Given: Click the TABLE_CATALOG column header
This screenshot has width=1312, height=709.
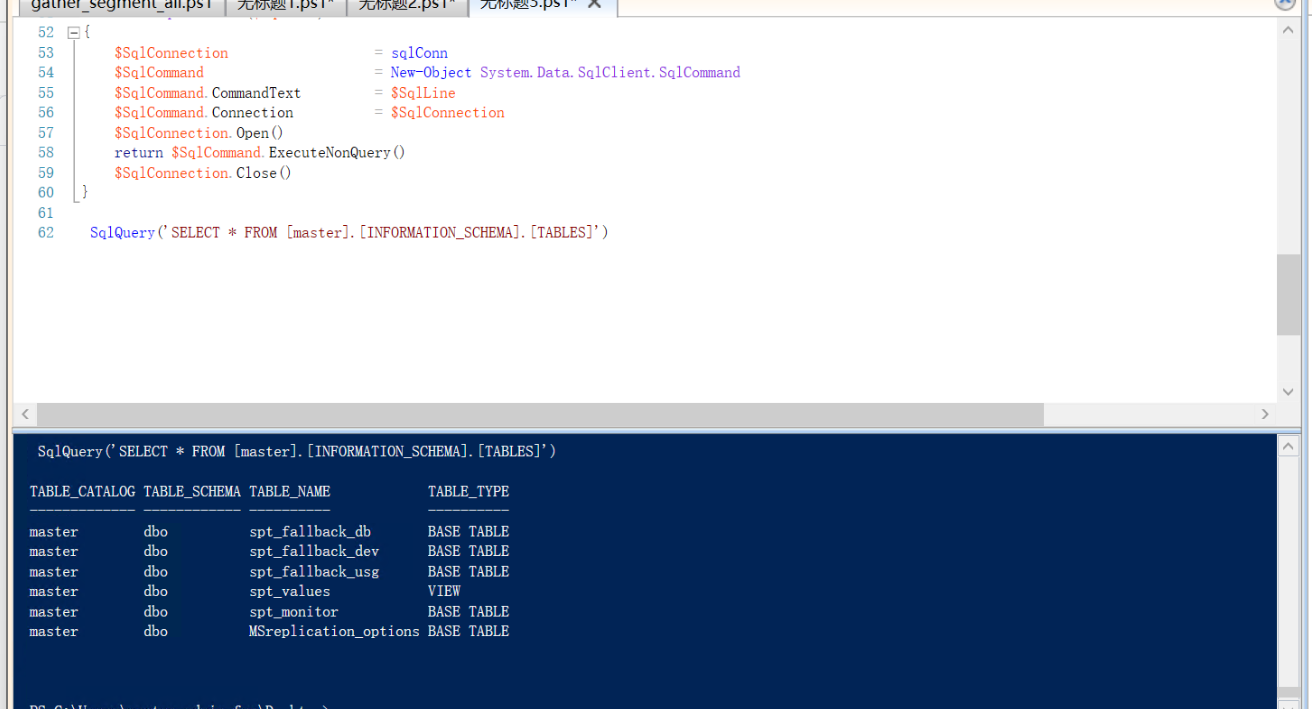Looking at the screenshot, I should (x=82, y=492).
